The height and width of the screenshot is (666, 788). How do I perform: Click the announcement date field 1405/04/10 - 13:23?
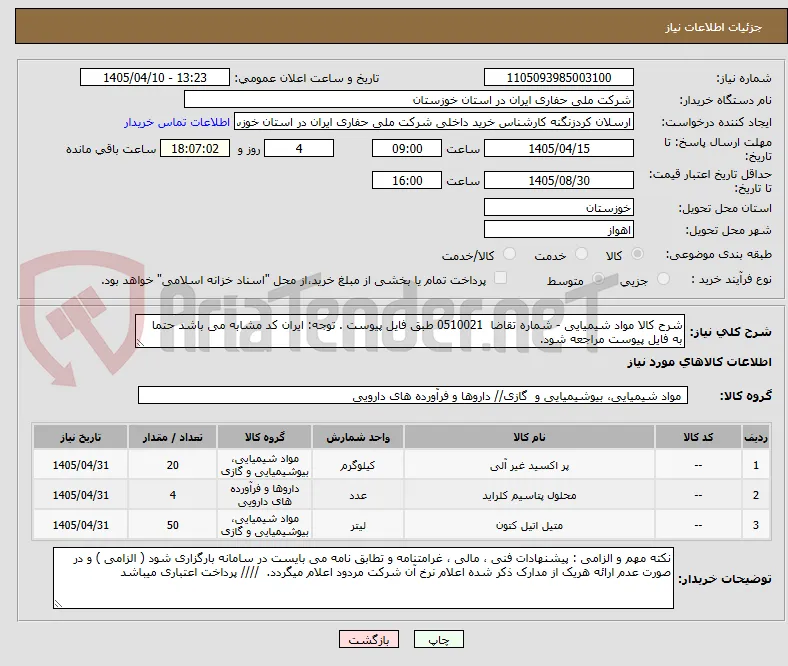pos(155,77)
